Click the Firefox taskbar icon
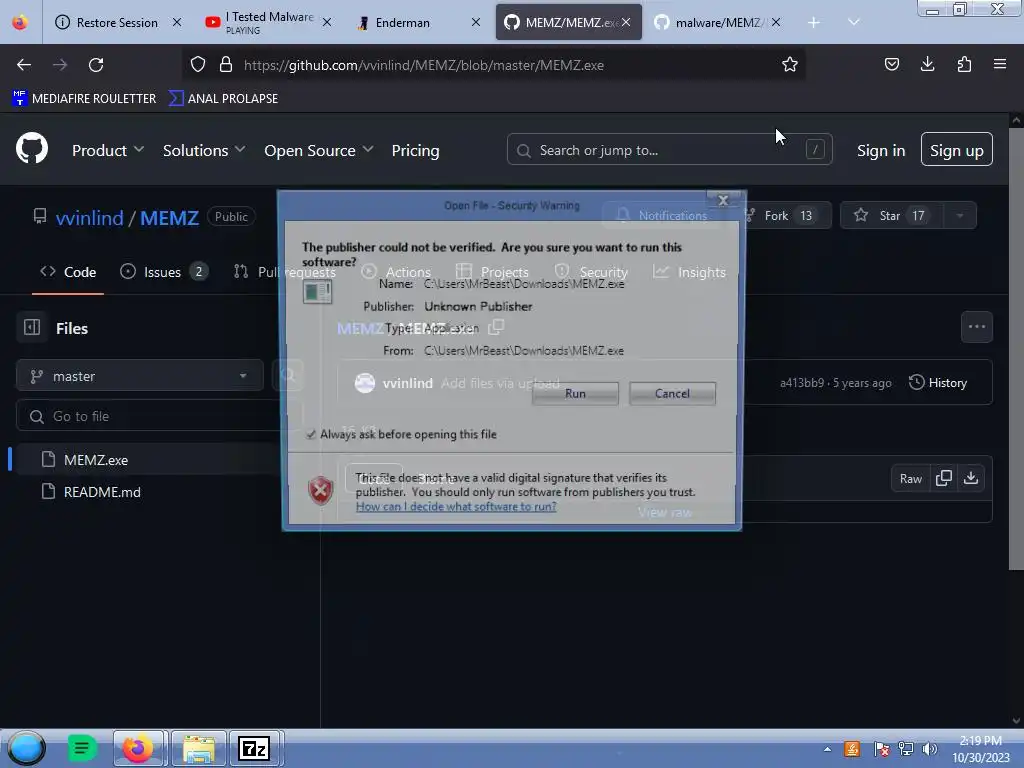 coord(138,748)
